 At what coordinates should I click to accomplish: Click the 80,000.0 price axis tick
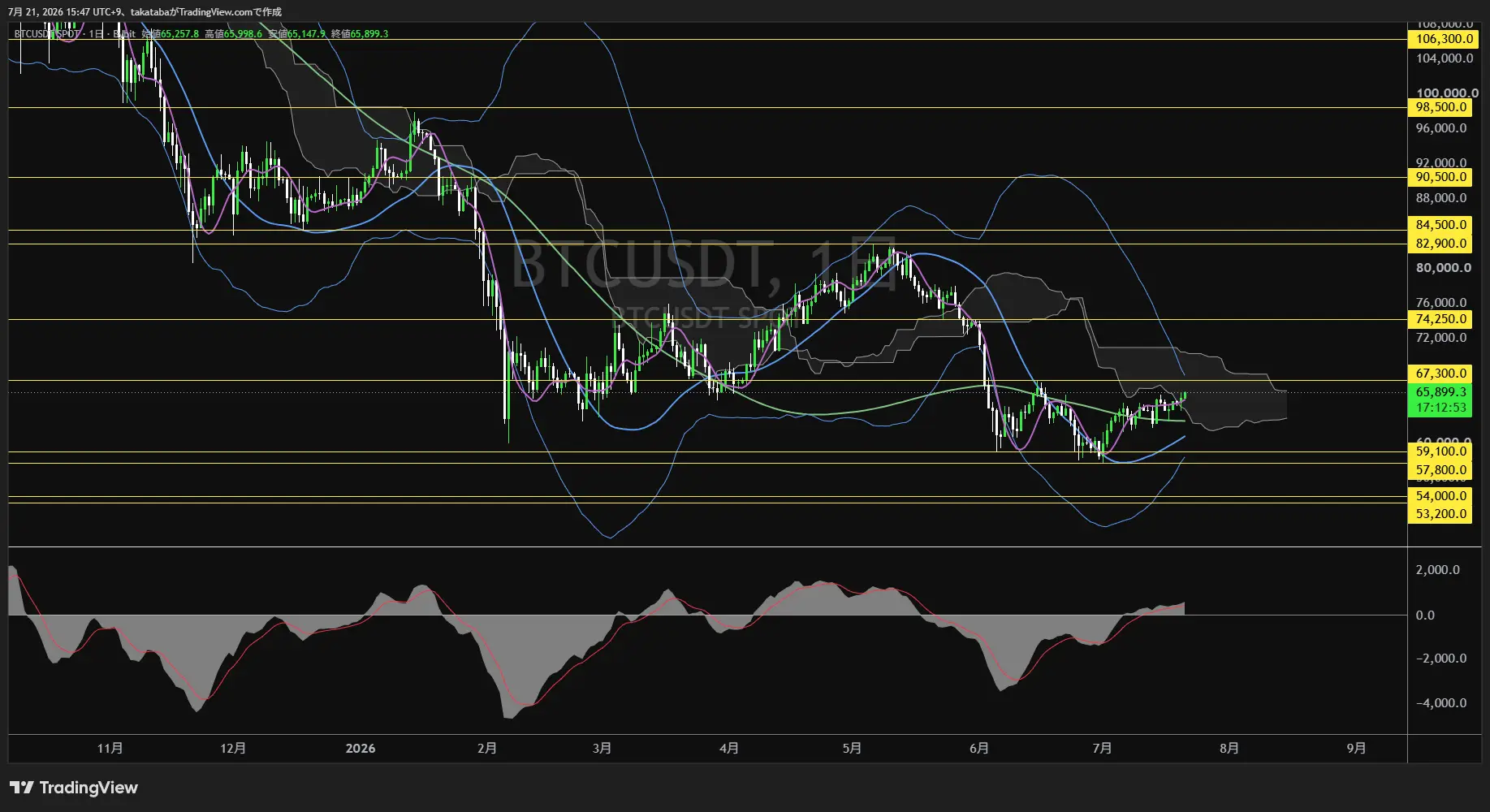(x=1444, y=268)
